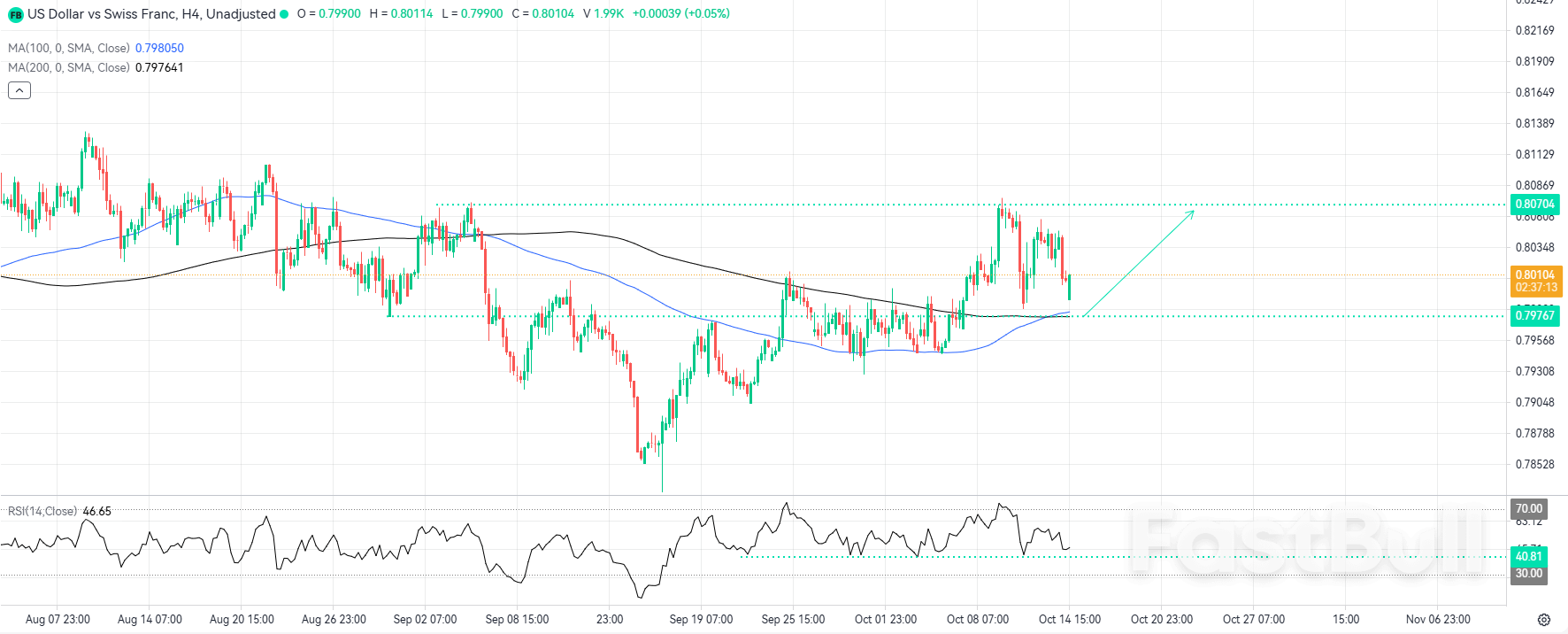Click the Sep 19 07:00 time axis label
The image size is (1568, 634).
[701, 620]
